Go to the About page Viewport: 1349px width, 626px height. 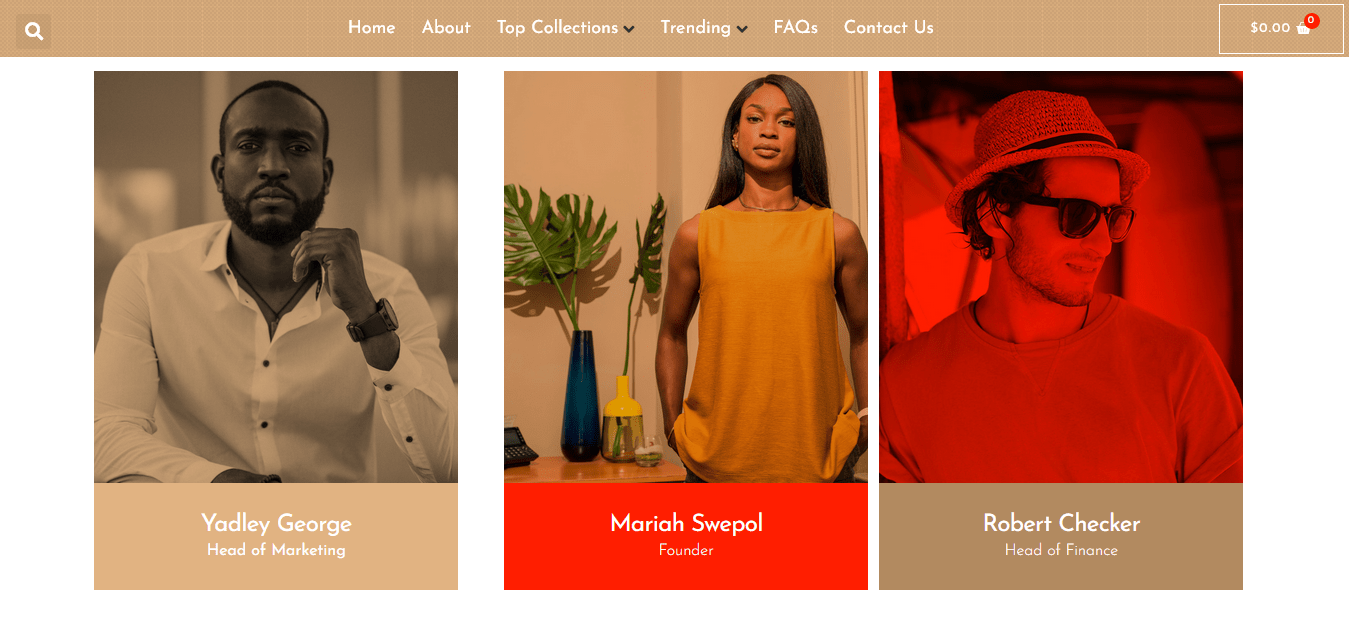[x=446, y=28]
